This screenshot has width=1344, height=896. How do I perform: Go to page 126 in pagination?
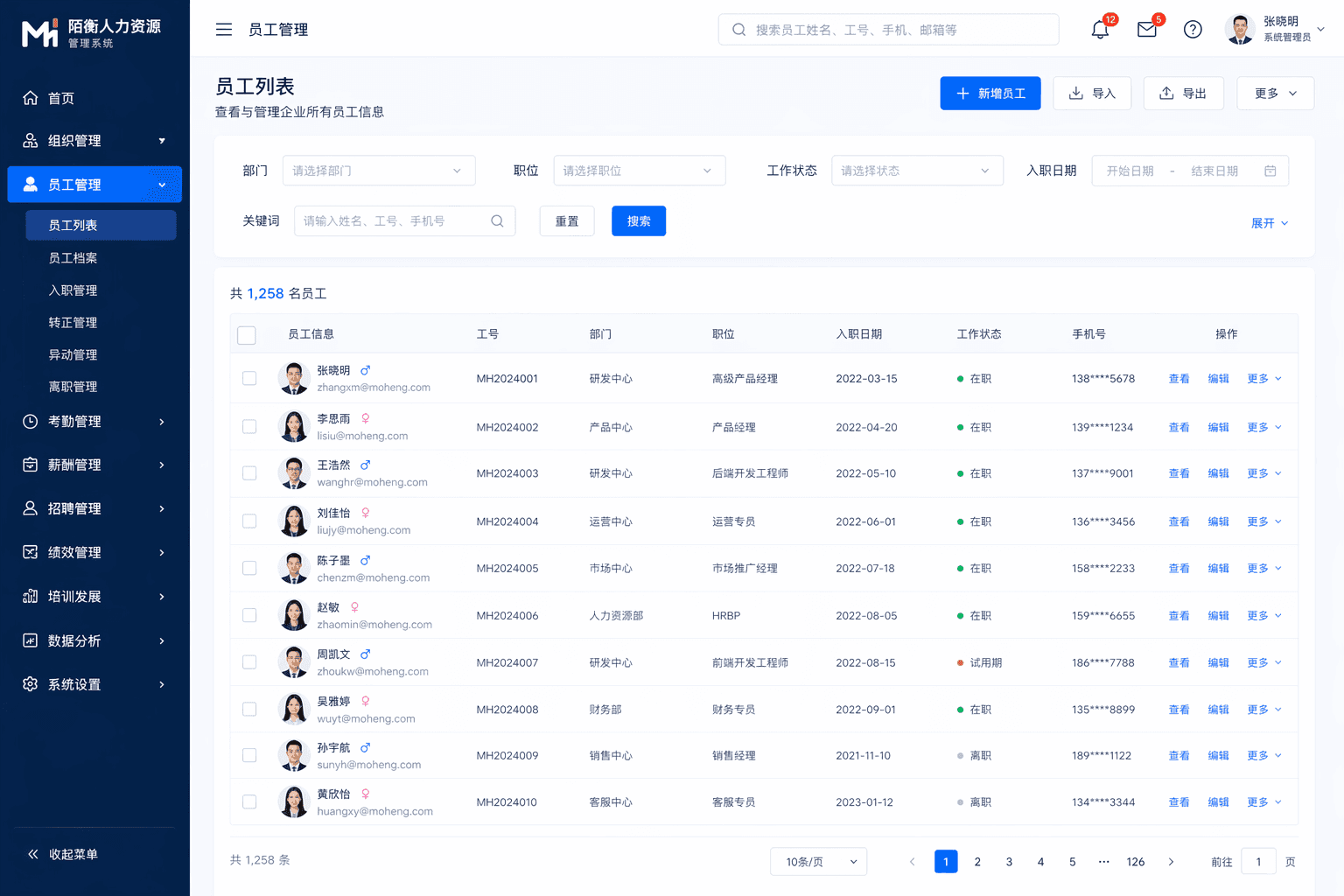tap(1136, 862)
